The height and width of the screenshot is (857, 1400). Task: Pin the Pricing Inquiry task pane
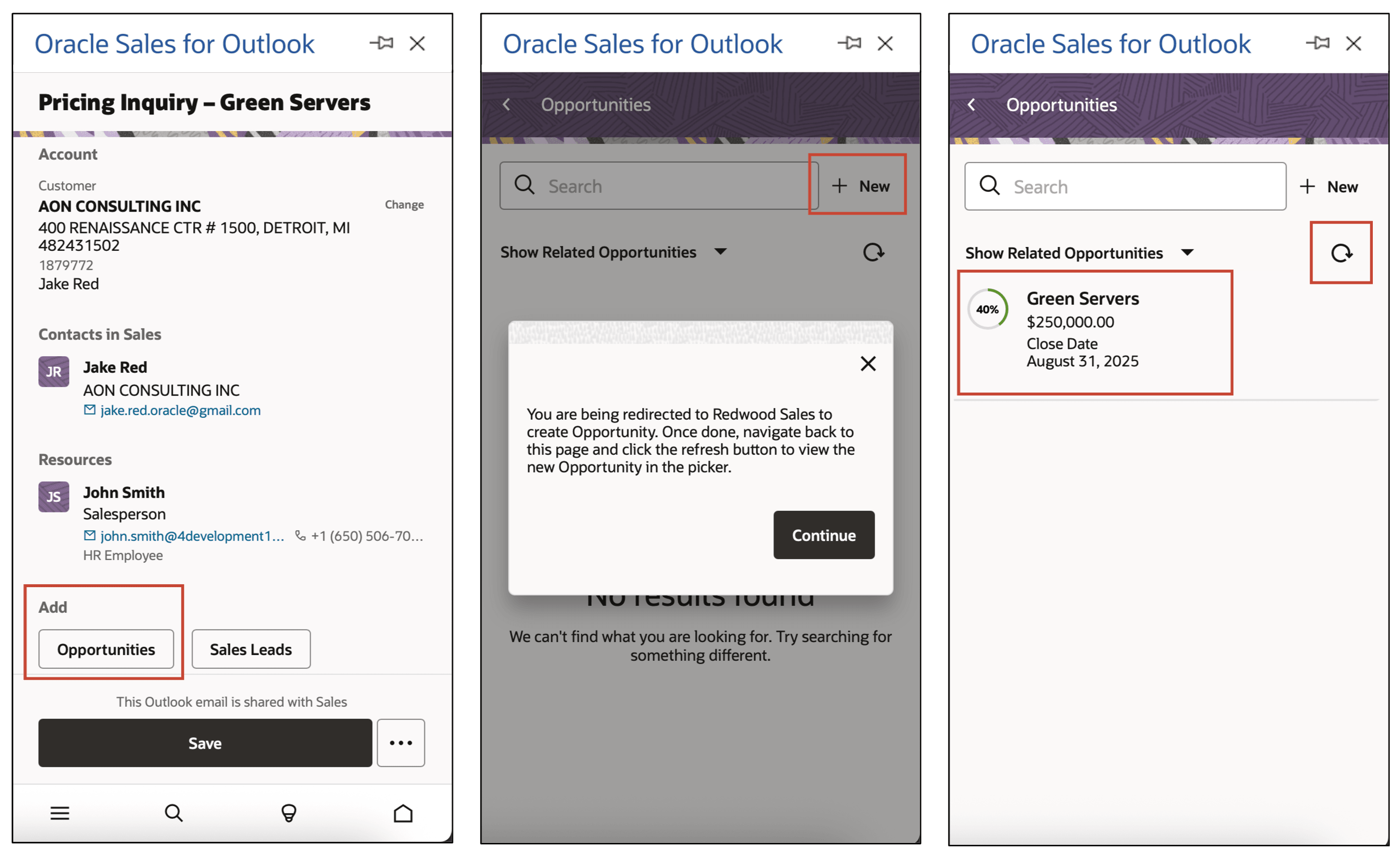click(x=381, y=43)
